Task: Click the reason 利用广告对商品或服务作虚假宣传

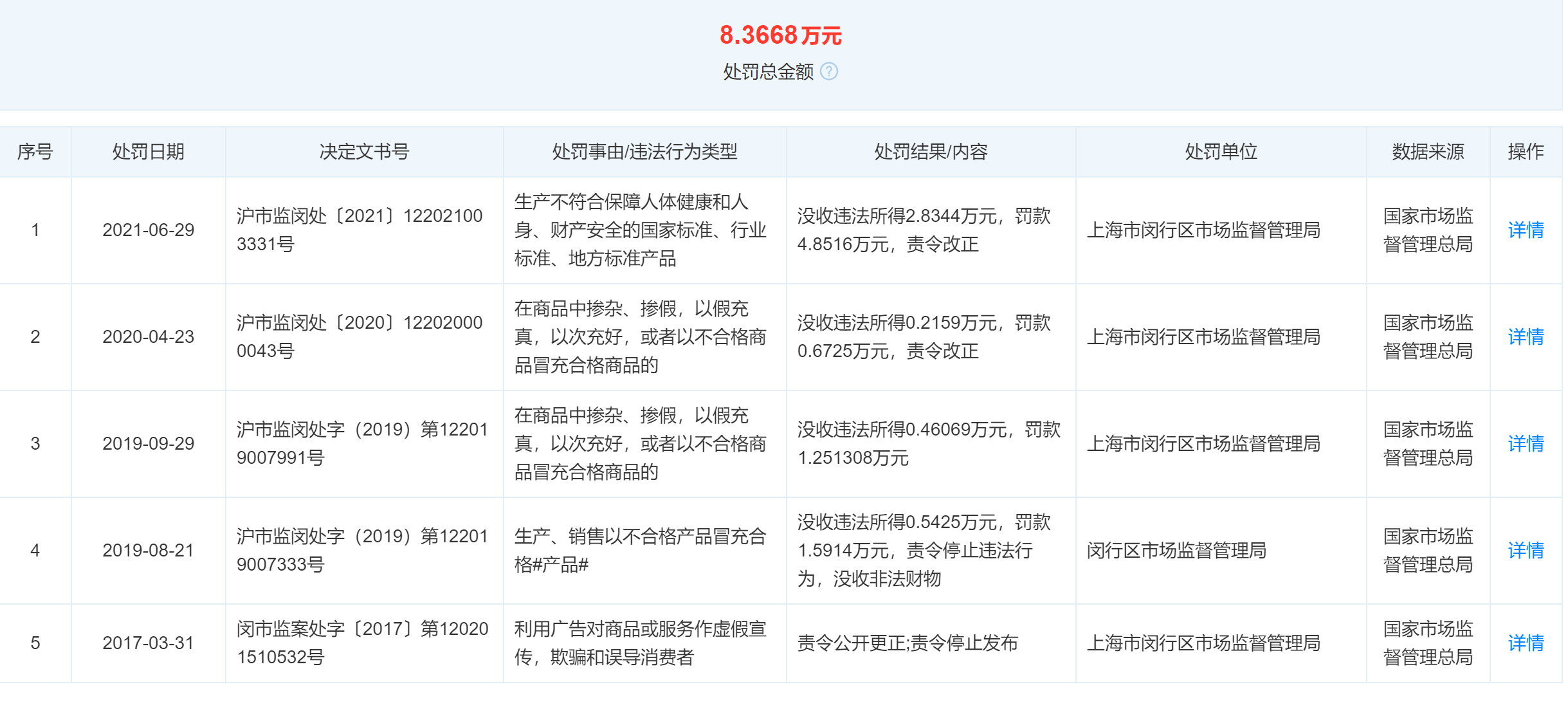Action: coord(641,643)
